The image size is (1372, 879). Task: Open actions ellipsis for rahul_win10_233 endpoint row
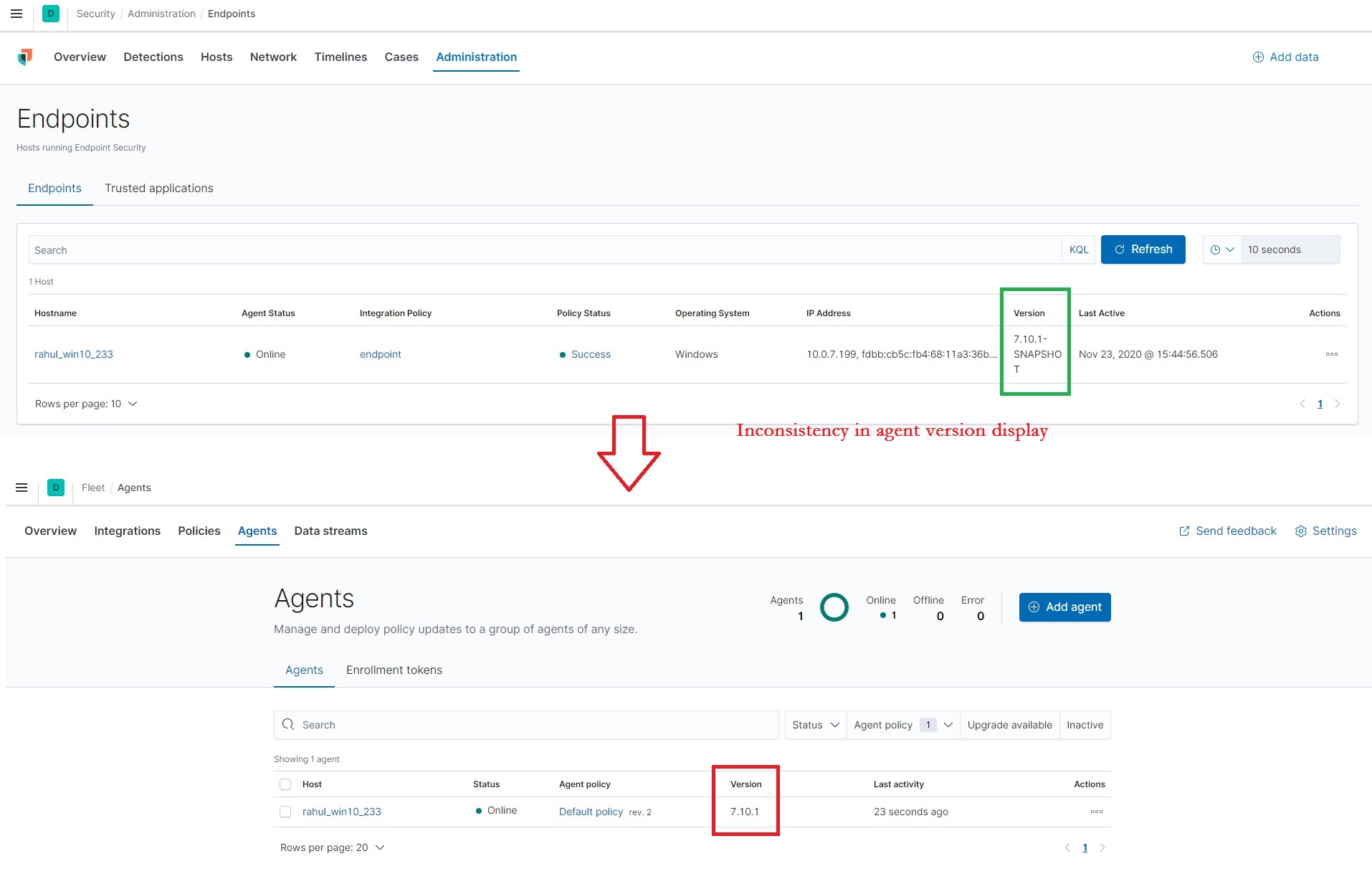click(1332, 354)
